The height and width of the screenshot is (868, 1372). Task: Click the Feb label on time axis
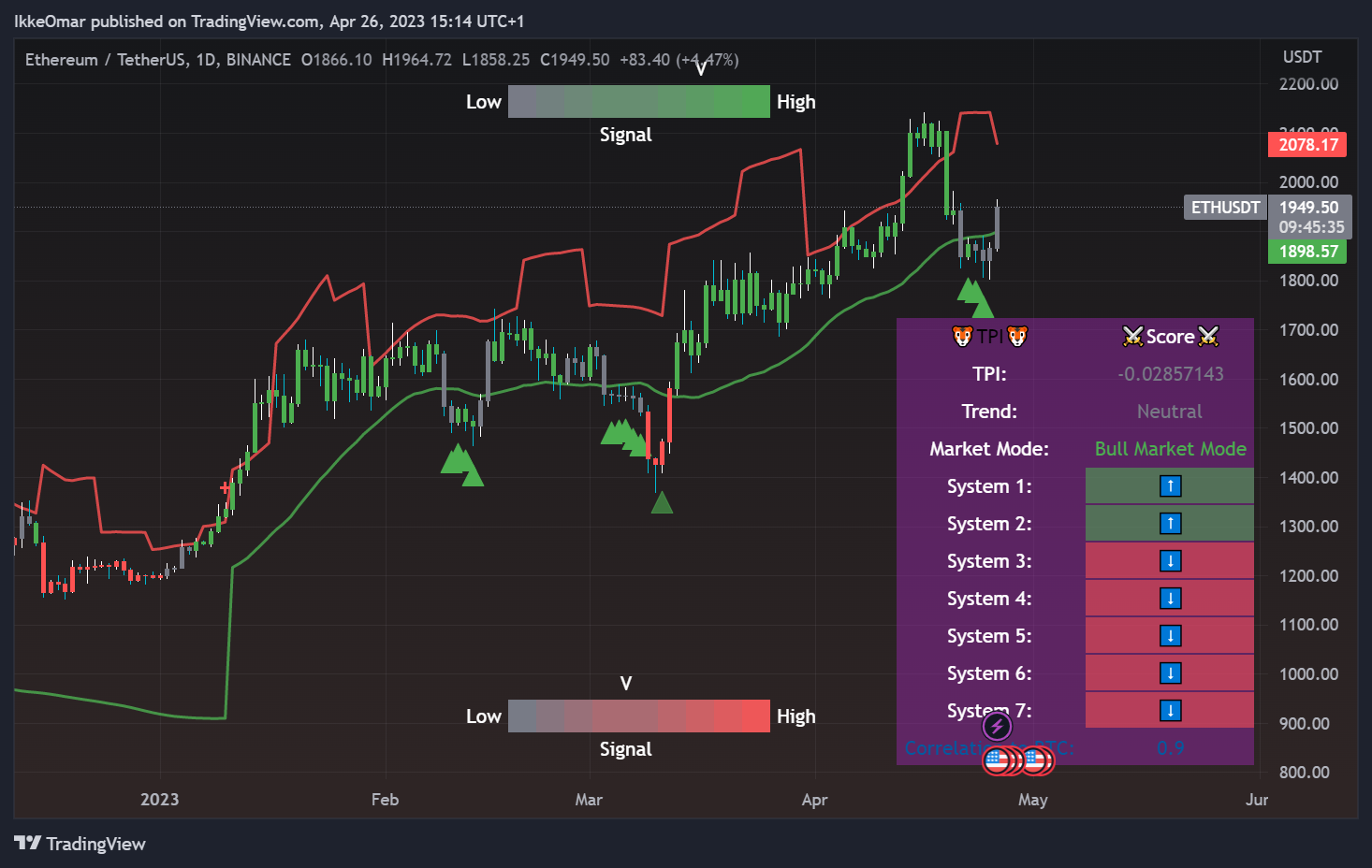(385, 799)
